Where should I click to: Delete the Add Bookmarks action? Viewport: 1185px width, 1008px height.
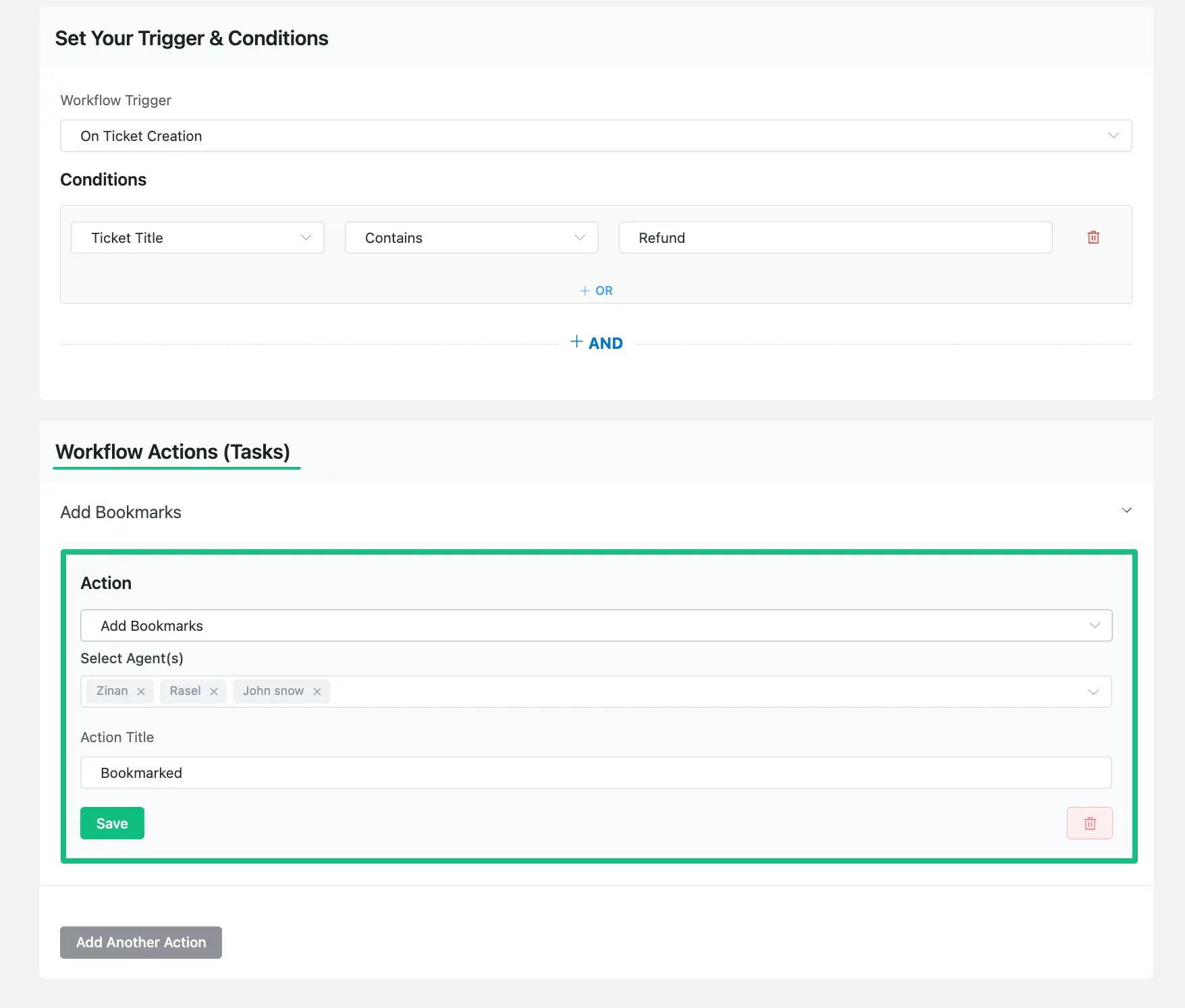pos(1089,823)
